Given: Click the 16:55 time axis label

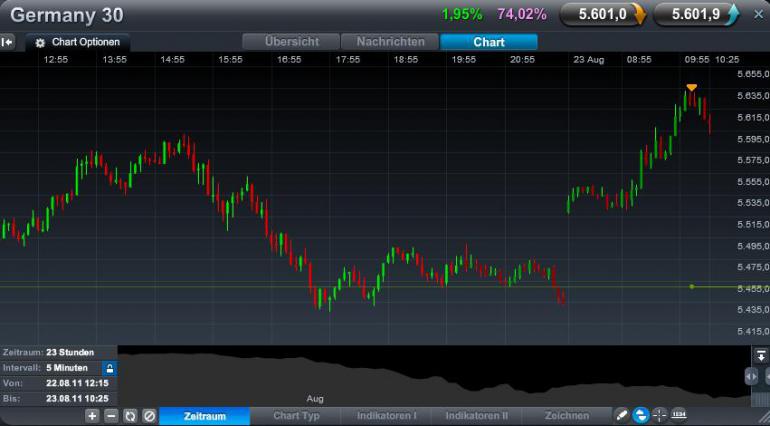Looking at the screenshot, I should 289,59.
